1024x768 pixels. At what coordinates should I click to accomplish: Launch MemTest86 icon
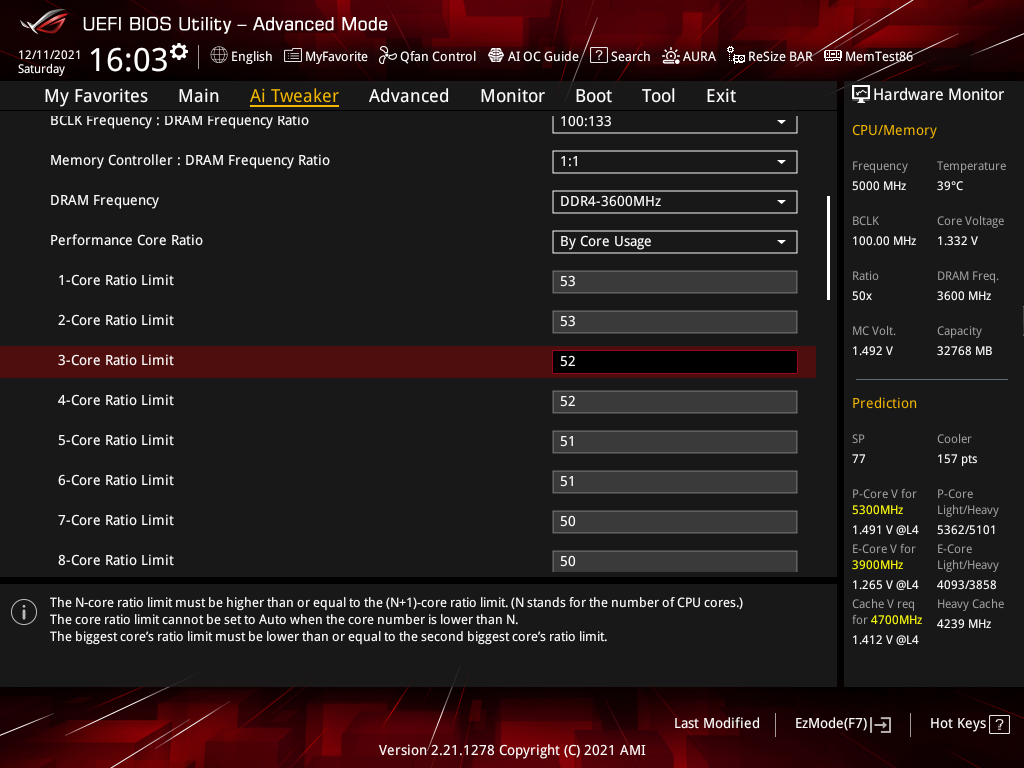click(x=833, y=56)
